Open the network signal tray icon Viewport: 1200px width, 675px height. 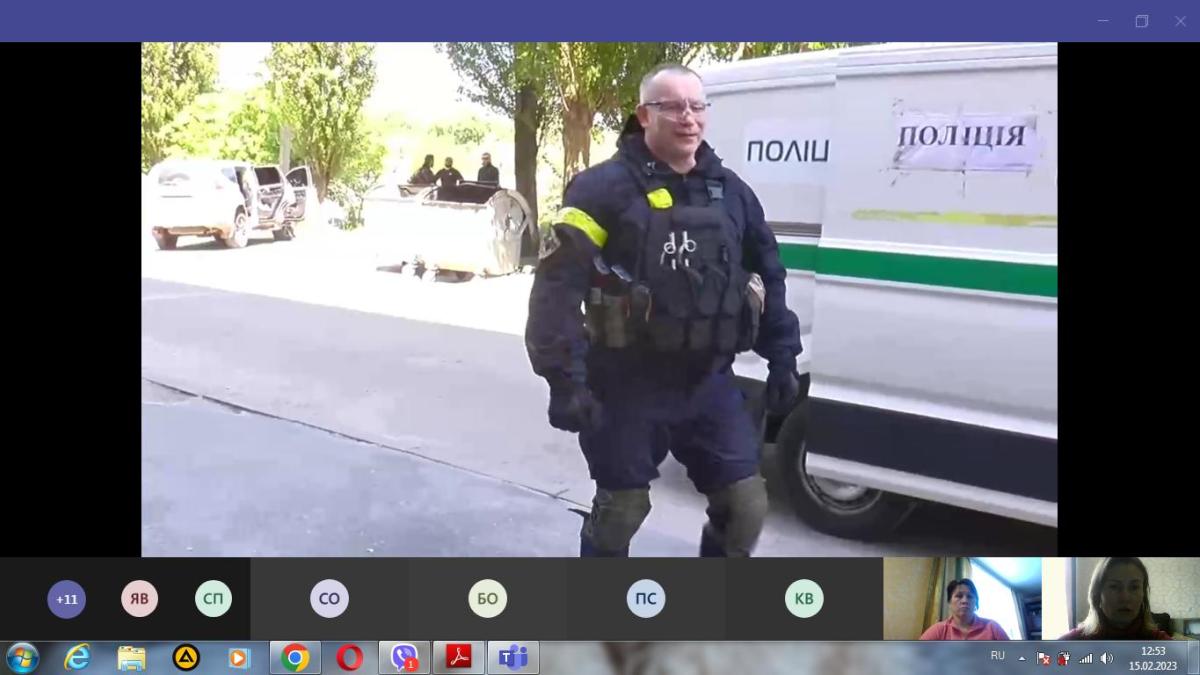[1085, 658]
